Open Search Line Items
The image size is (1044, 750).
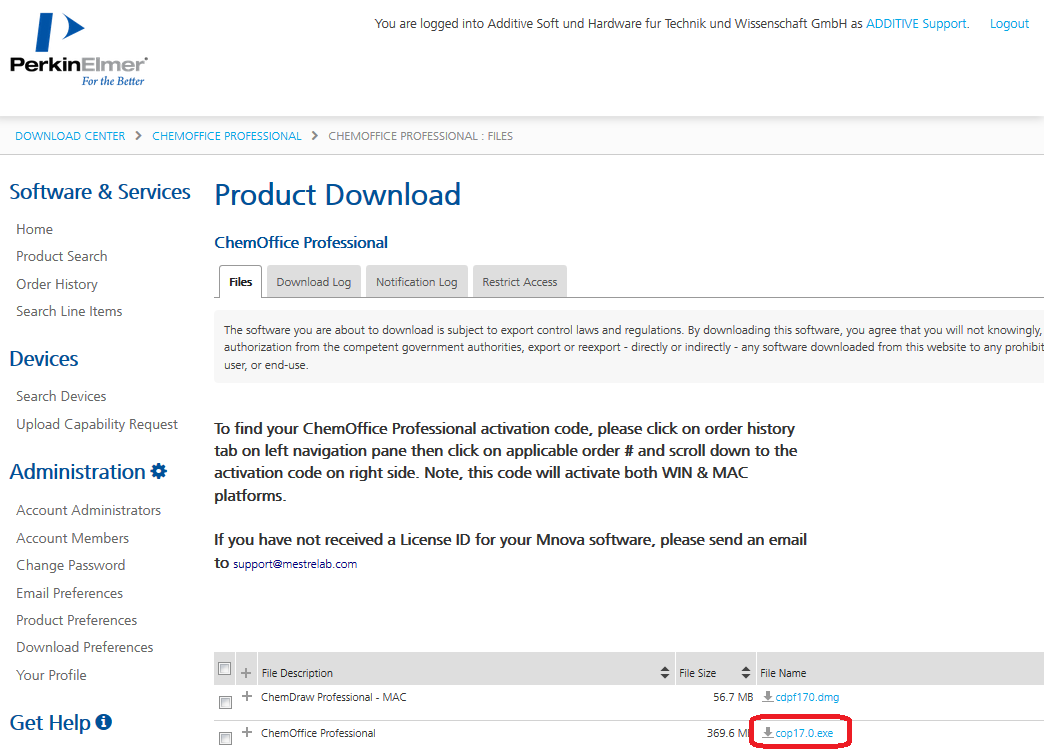(69, 311)
